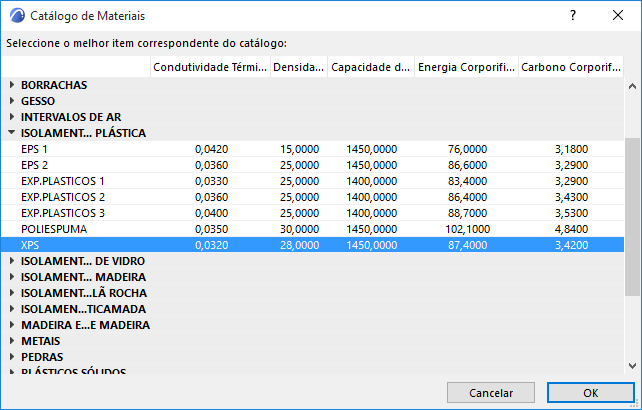Close the Catálogo de Materiais dialog
This screenshot has width=642, height=410.
coord(618,16)
